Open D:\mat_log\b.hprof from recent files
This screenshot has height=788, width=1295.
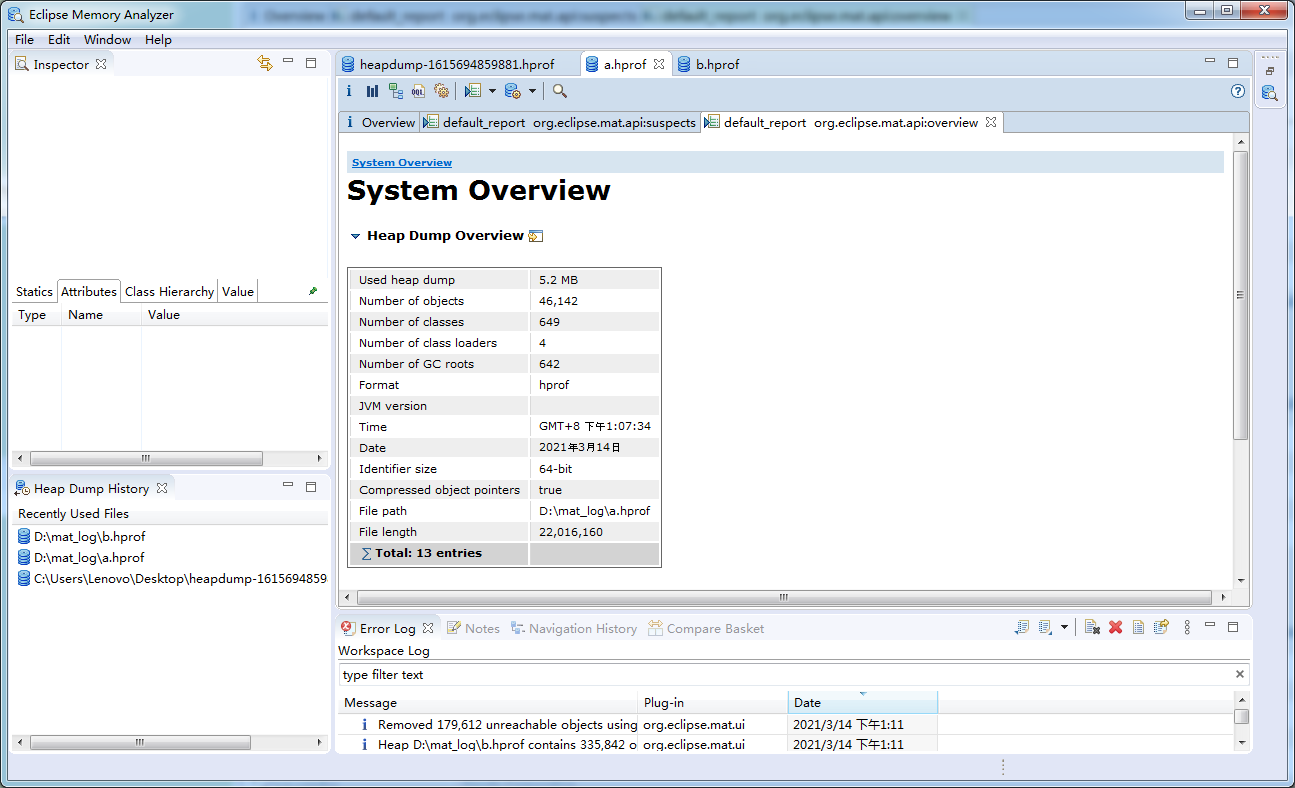pos(81,537)
